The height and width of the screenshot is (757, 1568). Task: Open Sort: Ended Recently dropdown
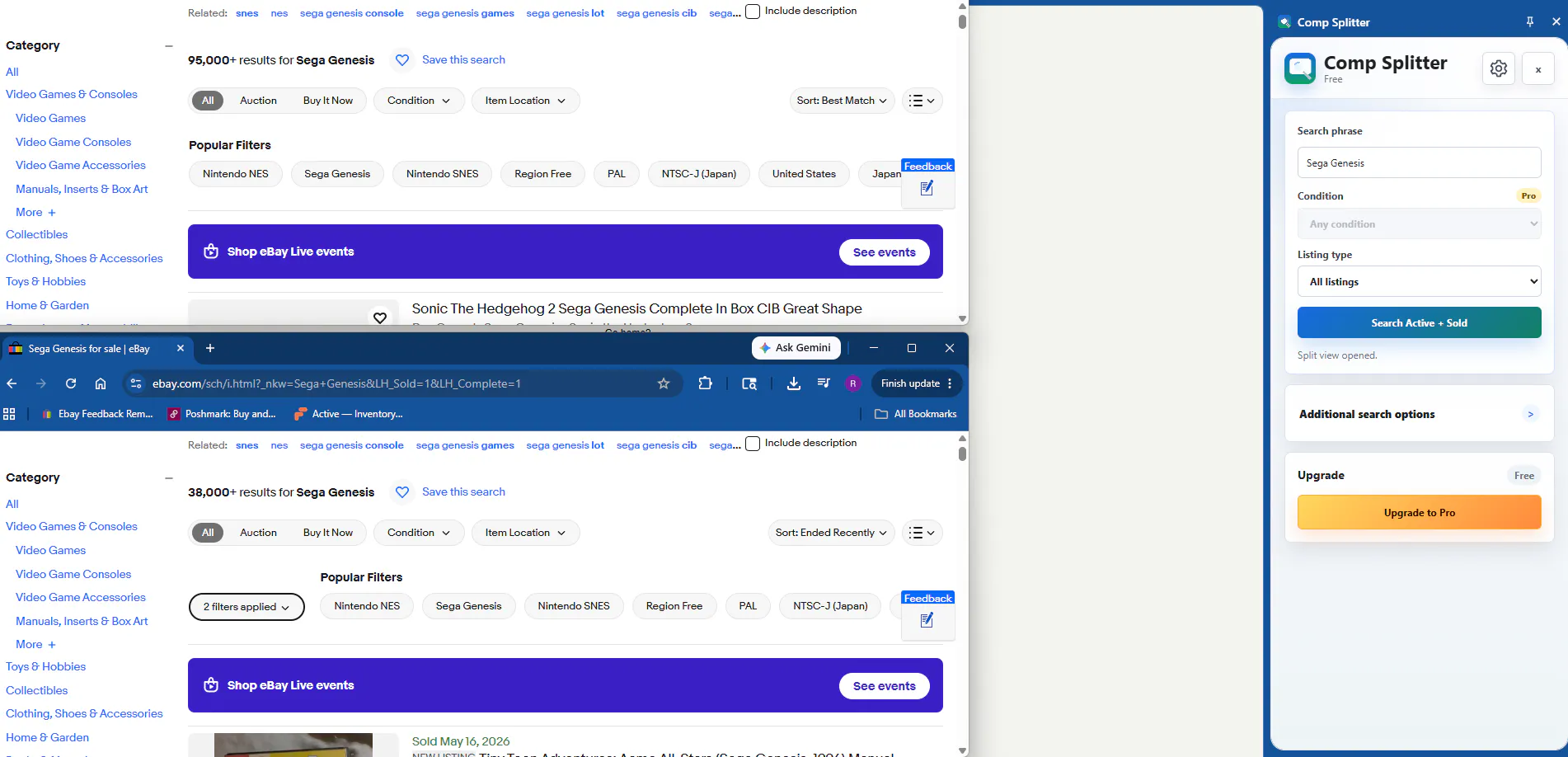click(x=831, y=533)
